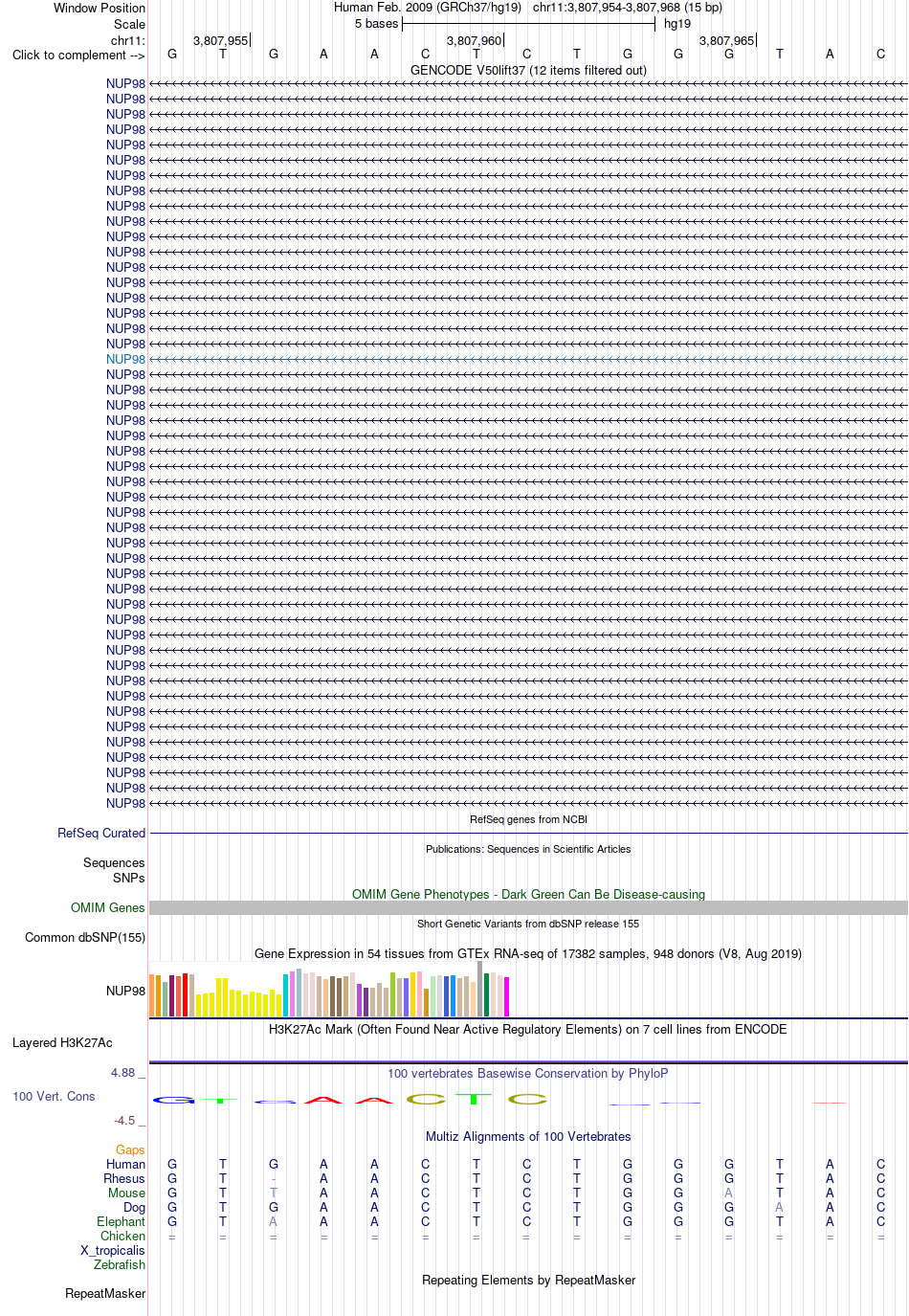Click the tallest gray bar in GTEx chart
909x1316 pixels.
coord(480,989)
